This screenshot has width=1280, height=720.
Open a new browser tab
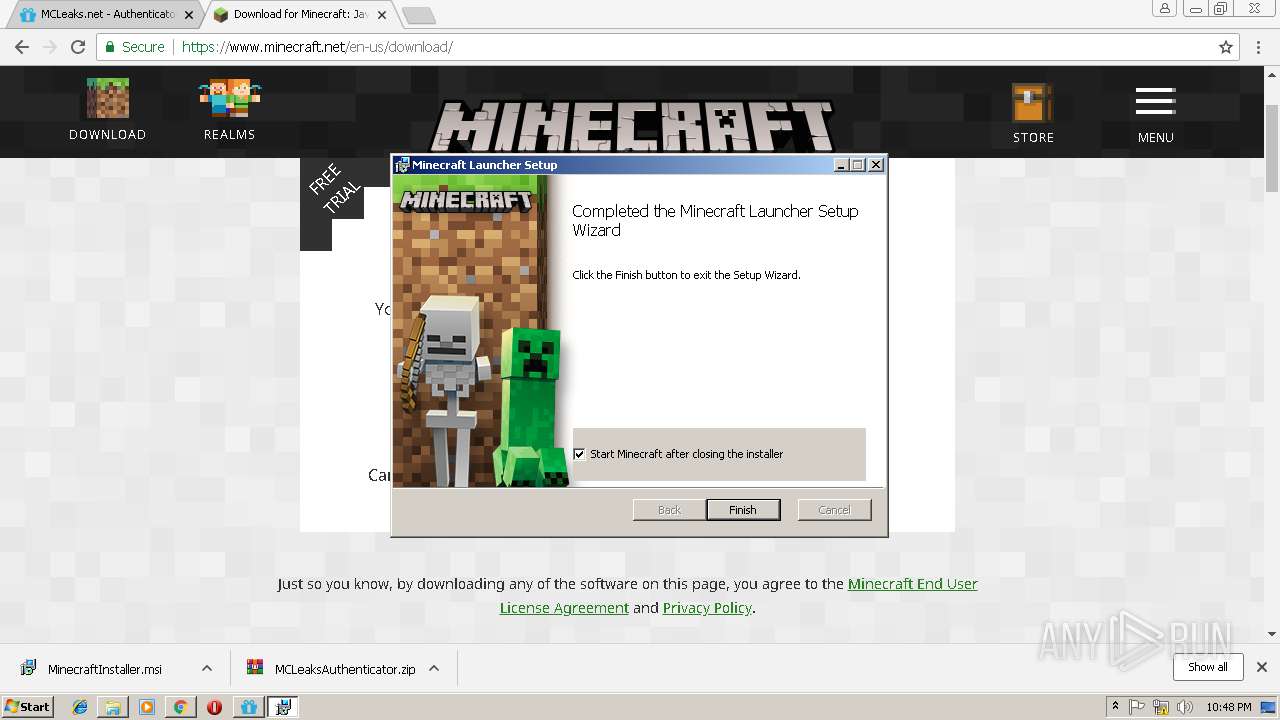click(418, 15)
